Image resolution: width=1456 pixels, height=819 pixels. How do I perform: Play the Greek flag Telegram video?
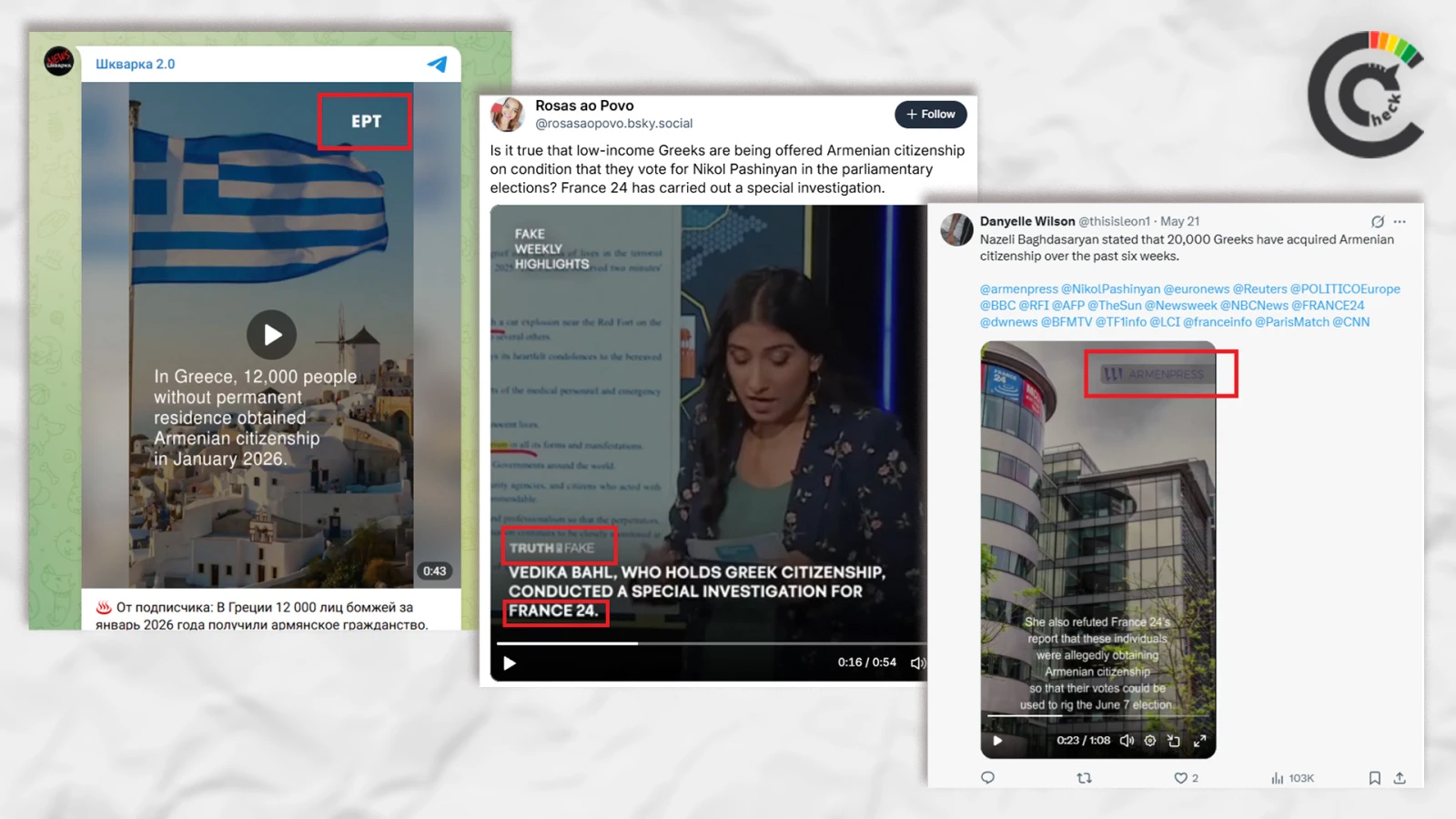tap(271, 335)
